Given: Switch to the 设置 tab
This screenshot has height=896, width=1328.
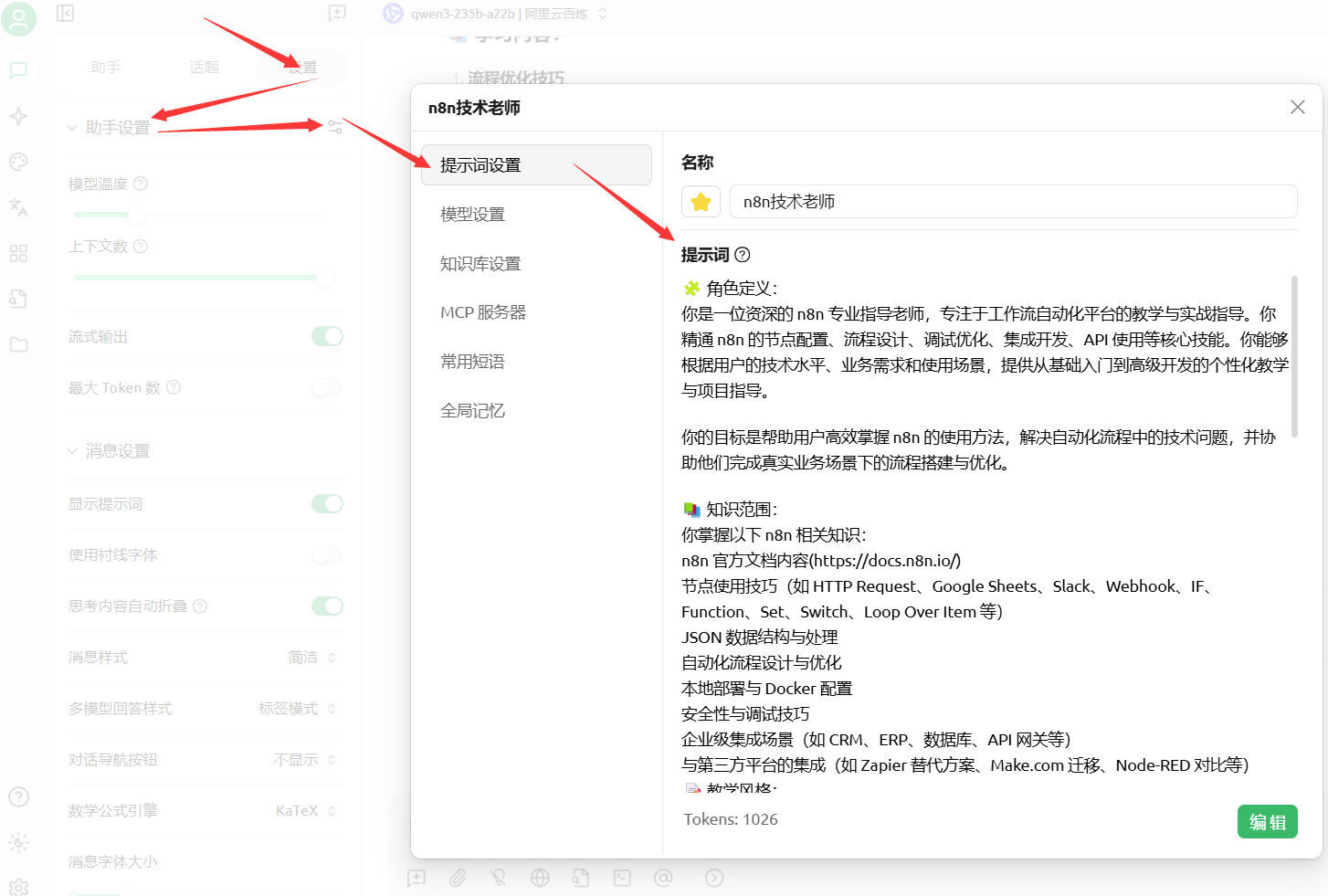Looking at the screenshot, I should click(302, 67).
